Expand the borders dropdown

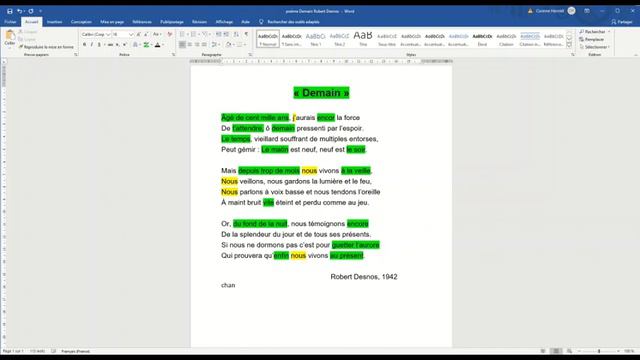point(246,44)
